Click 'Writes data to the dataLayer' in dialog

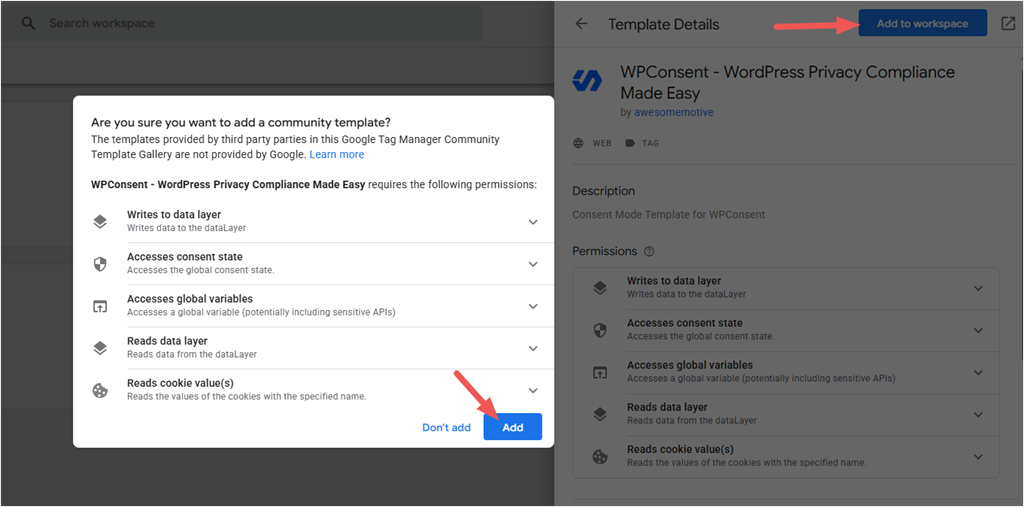click(x=186, y=228)
